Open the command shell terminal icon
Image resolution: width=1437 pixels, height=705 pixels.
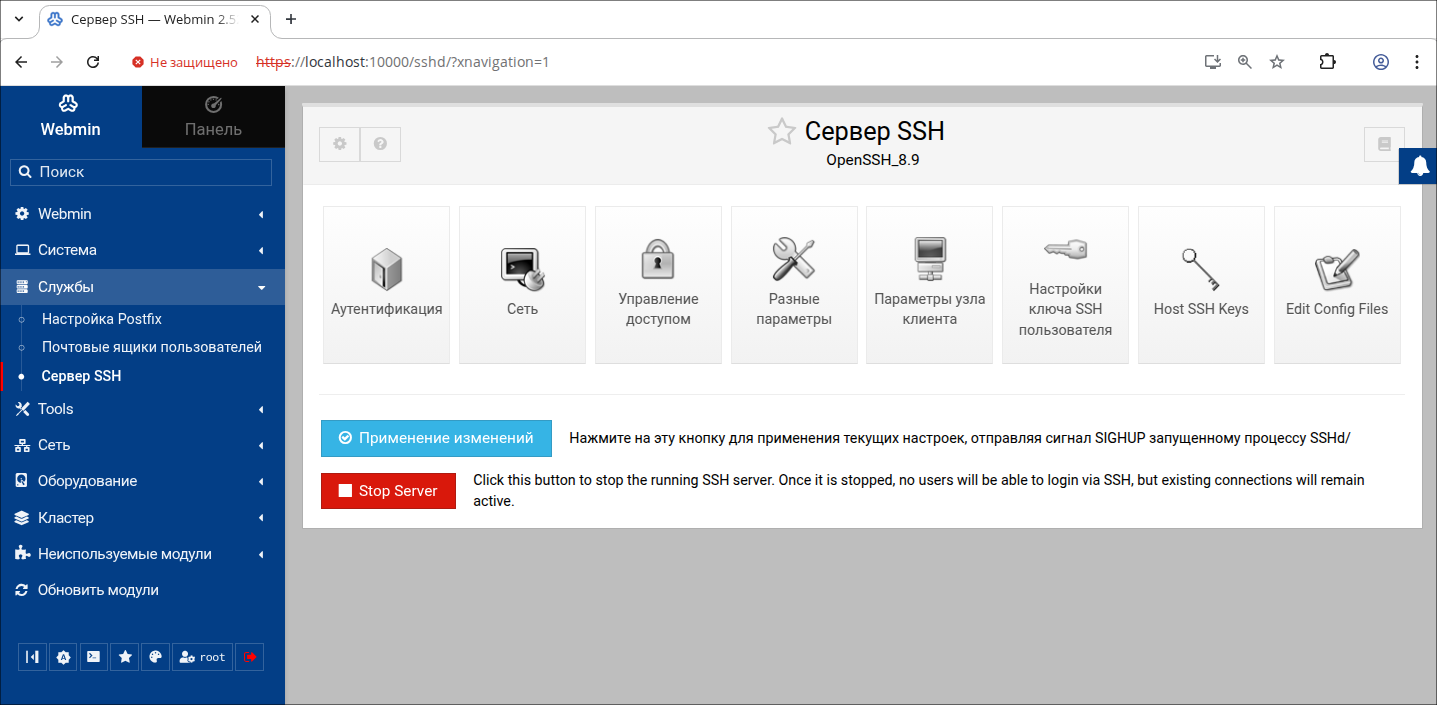click(x=93, y=657)
